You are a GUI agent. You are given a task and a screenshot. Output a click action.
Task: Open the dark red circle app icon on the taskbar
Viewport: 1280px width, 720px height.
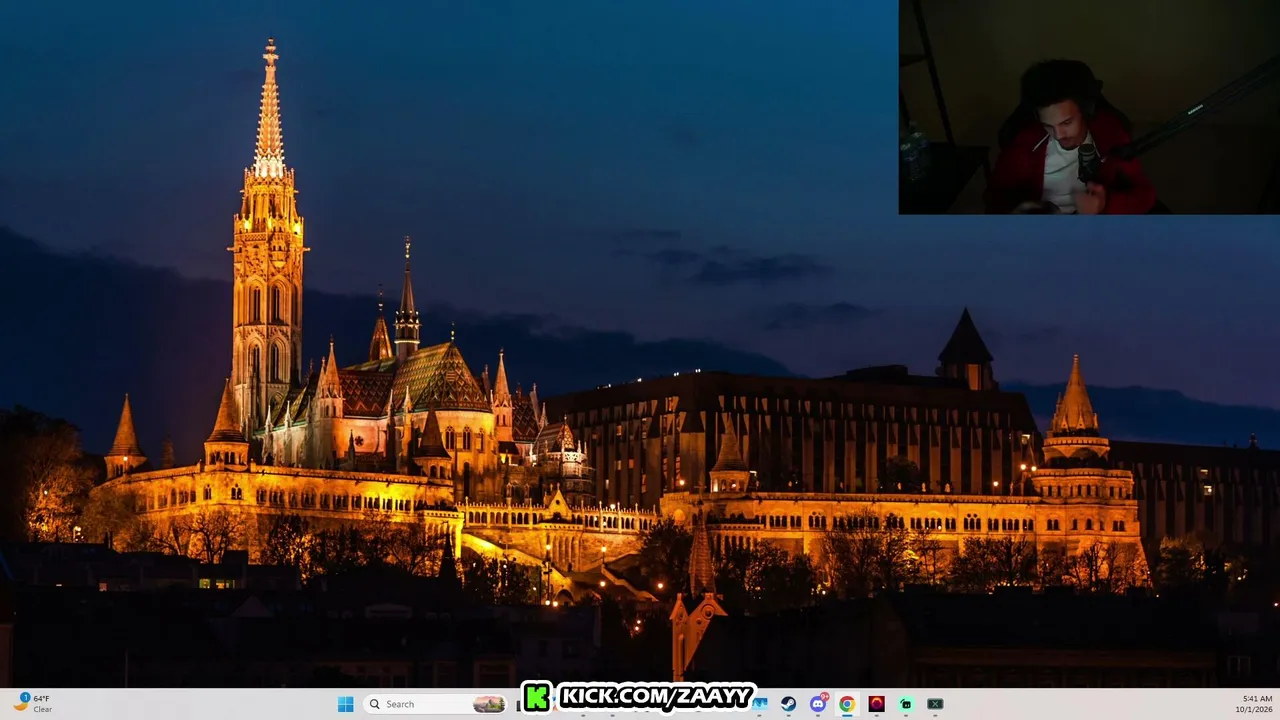[876, 704]
